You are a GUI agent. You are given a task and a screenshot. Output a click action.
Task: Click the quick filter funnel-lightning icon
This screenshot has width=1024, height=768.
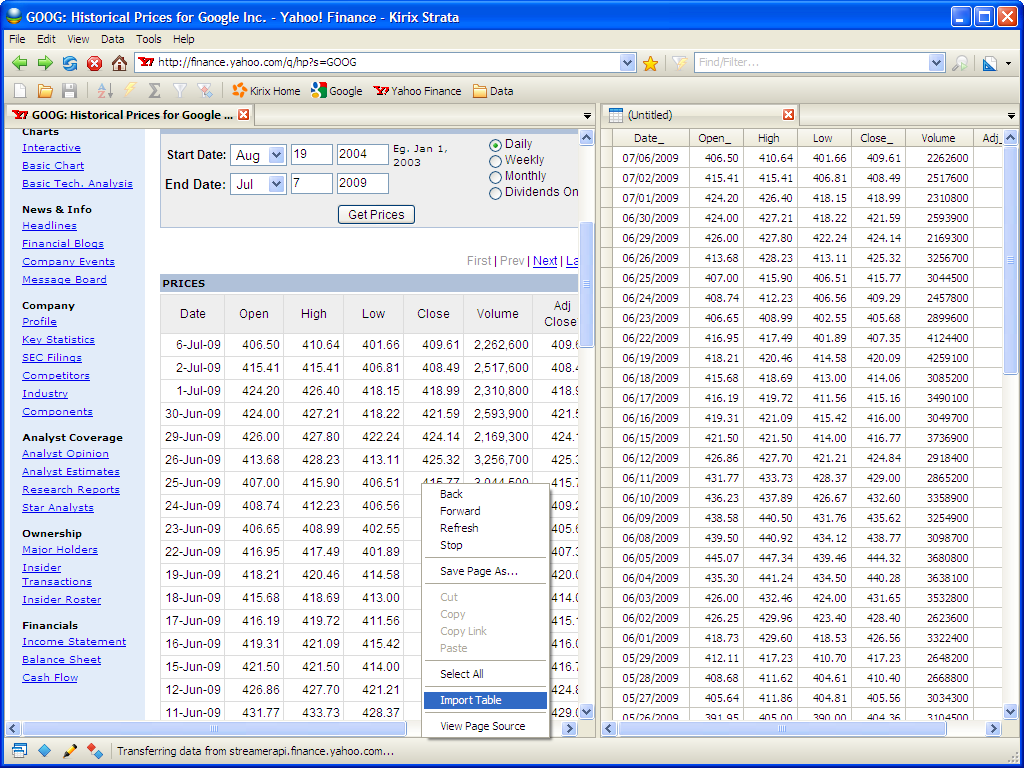[680, 63]
